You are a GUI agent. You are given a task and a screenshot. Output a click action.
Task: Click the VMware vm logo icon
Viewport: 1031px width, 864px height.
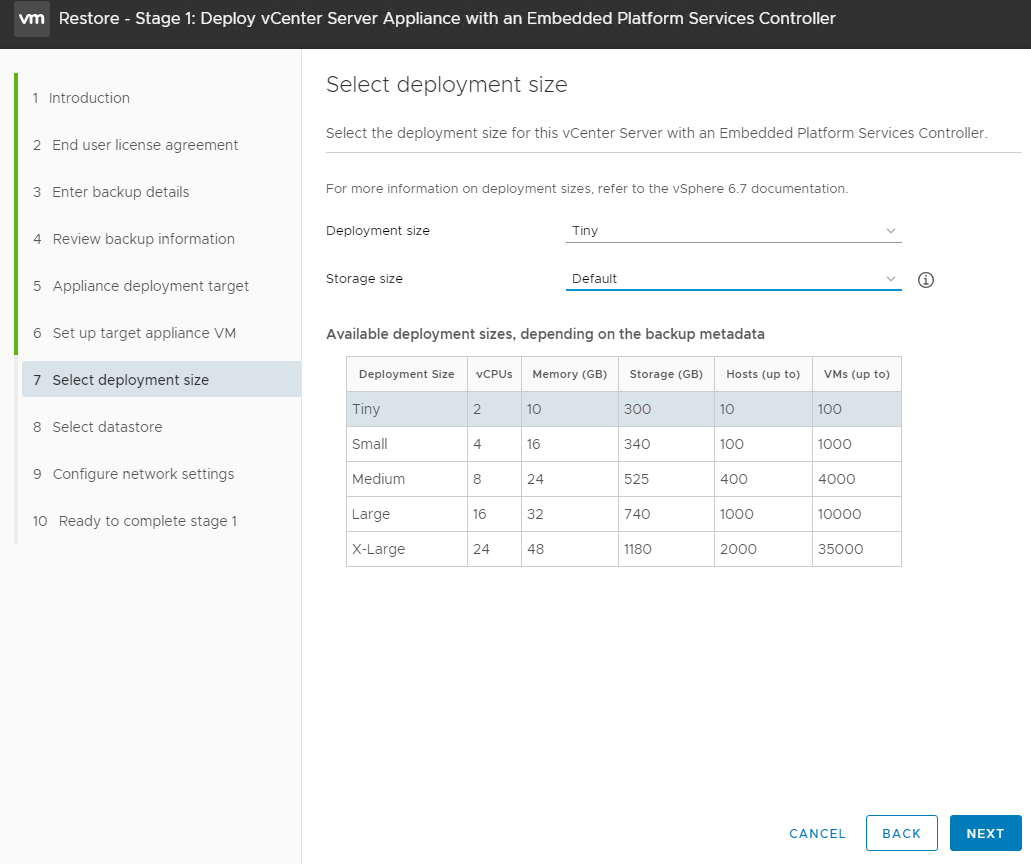coord(32,19)
